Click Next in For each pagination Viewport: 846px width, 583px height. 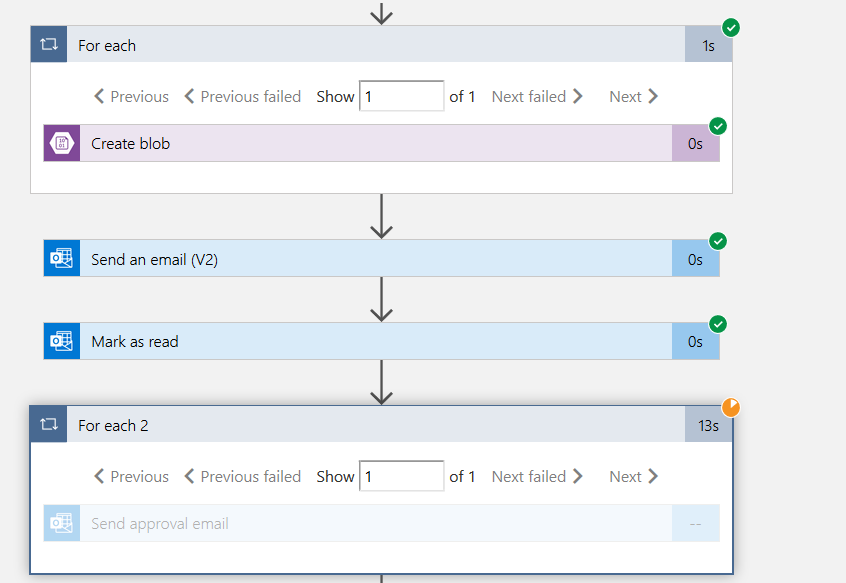point(634,96)
